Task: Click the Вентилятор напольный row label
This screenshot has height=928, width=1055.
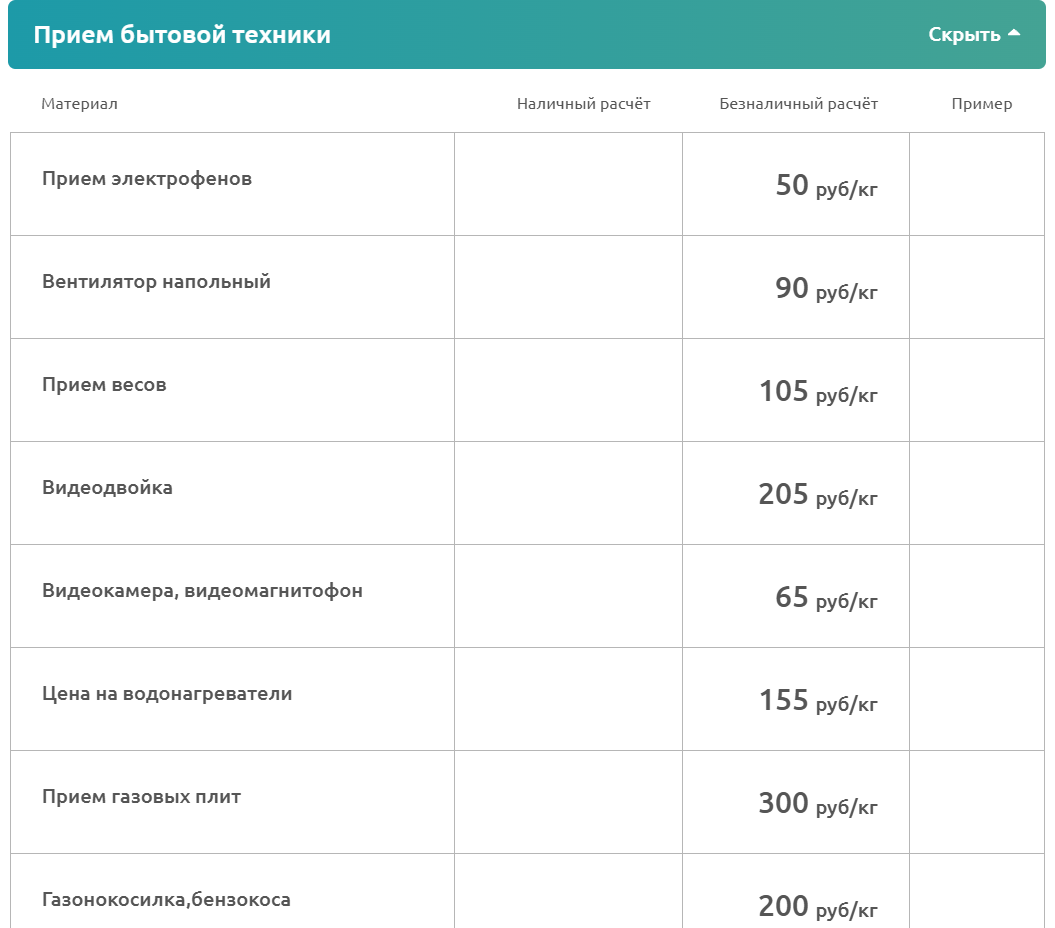Action: [156, 281]
